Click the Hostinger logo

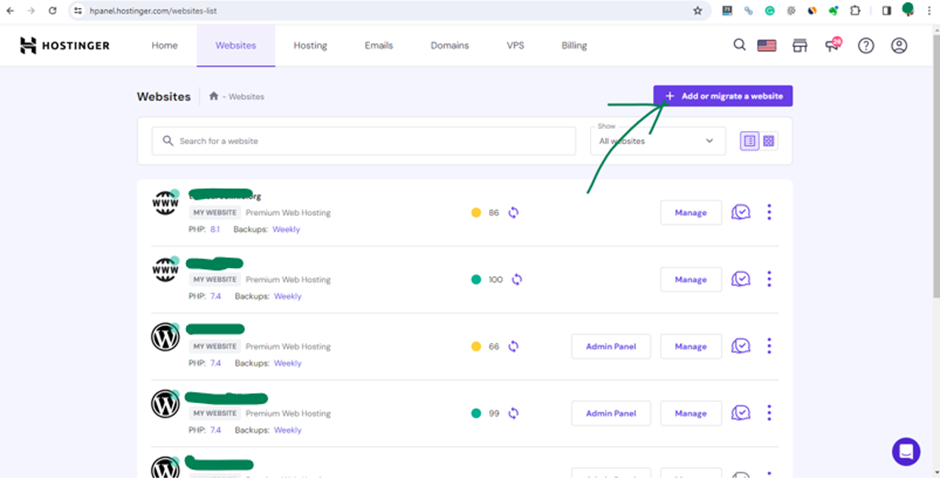pos(65,46)
